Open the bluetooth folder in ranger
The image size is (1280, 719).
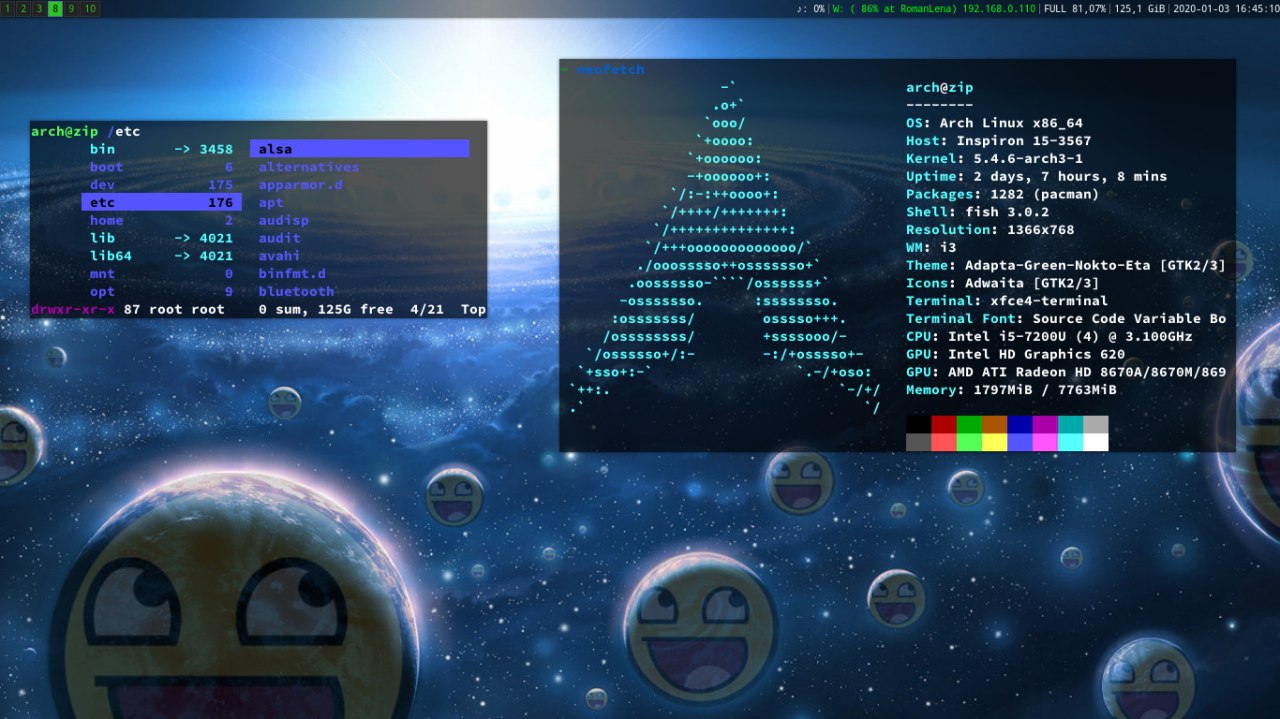[296, 291]
